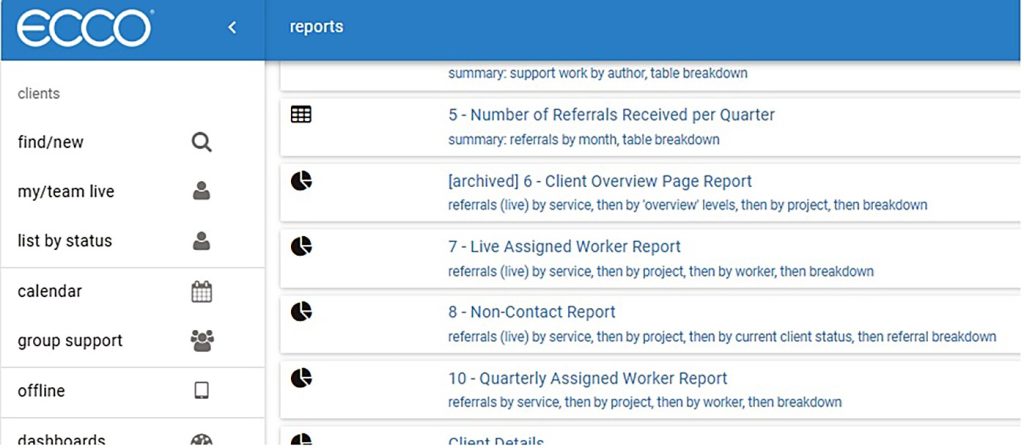Click the pie chart icon for Non-Contact Report

coord(301,312)
